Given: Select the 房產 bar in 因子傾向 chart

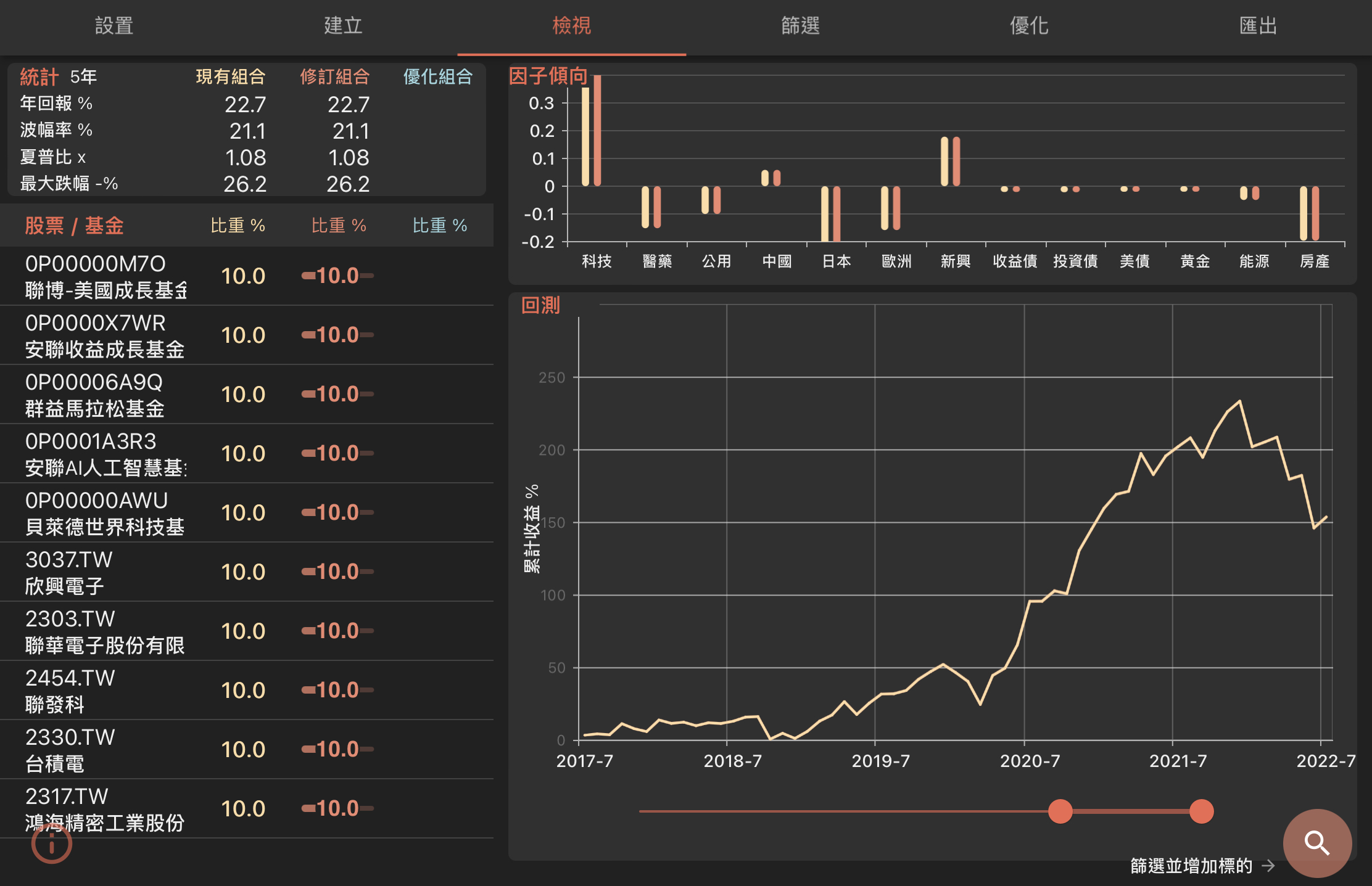Looking at the screenshot, I should (x=1308, y=213).
